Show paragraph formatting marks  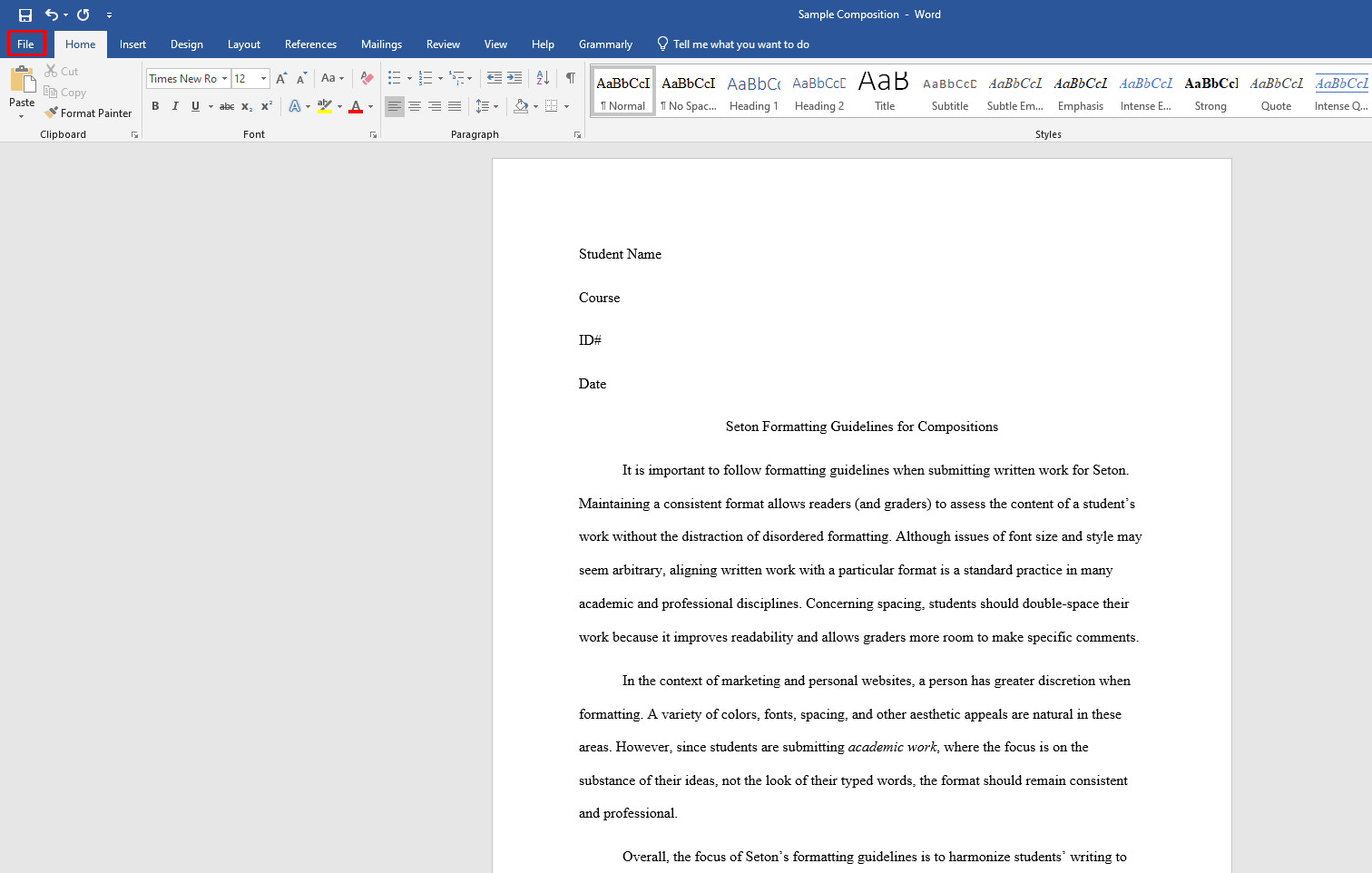571,78
